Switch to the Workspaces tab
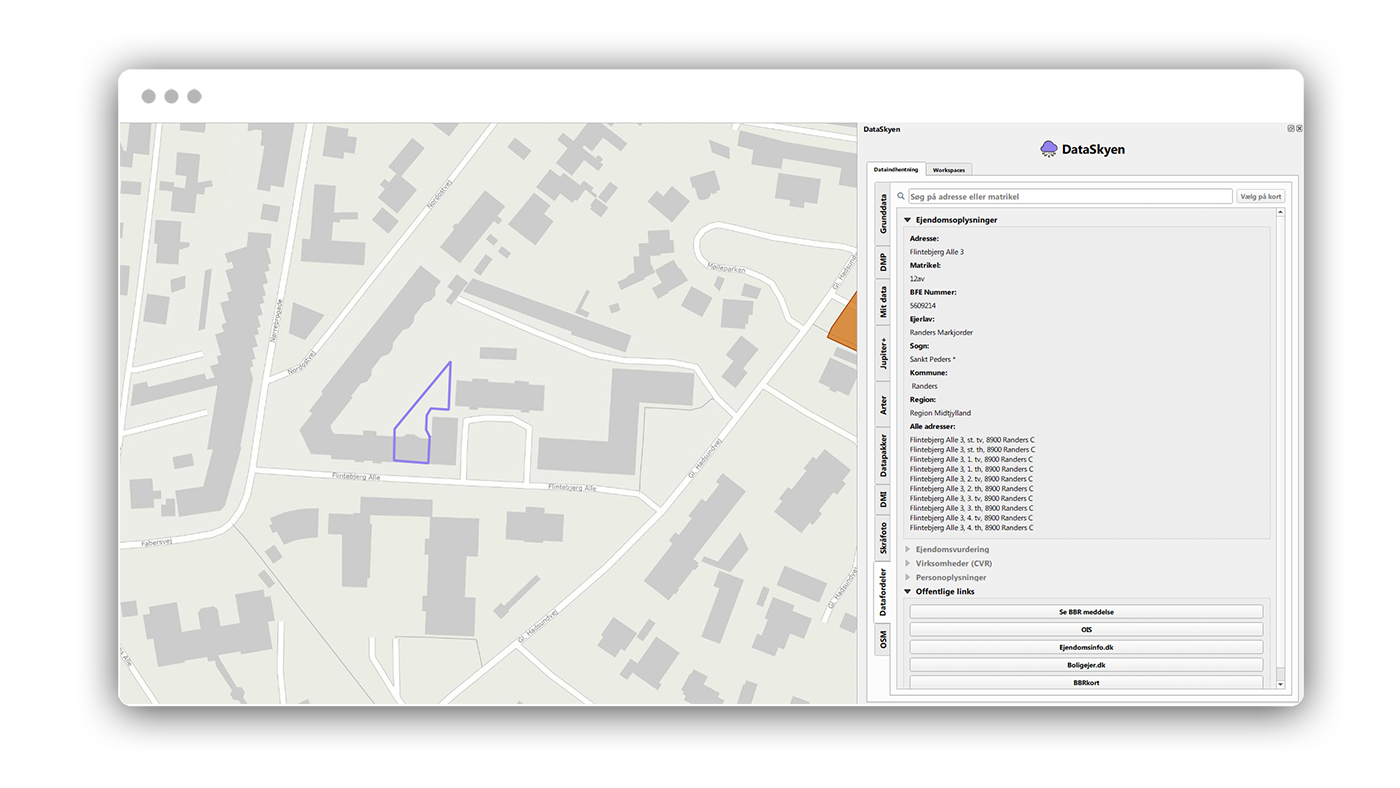Screen dimensions: 1400x788 pos(948,170)
